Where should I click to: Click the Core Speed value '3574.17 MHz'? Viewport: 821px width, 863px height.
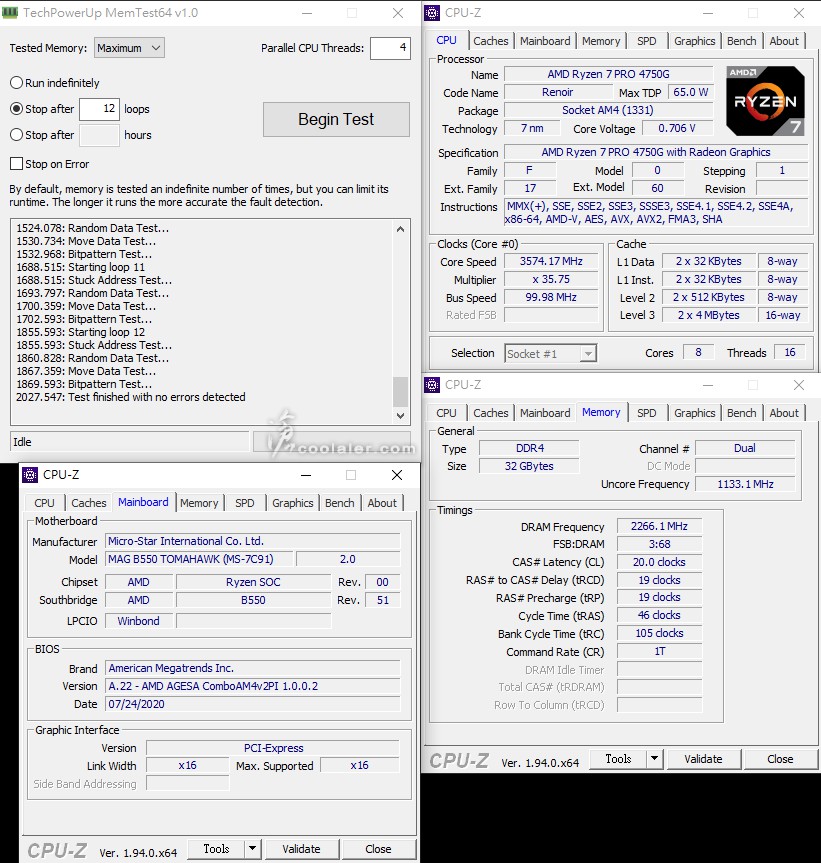pyautogui.click(x=551, y=261)
